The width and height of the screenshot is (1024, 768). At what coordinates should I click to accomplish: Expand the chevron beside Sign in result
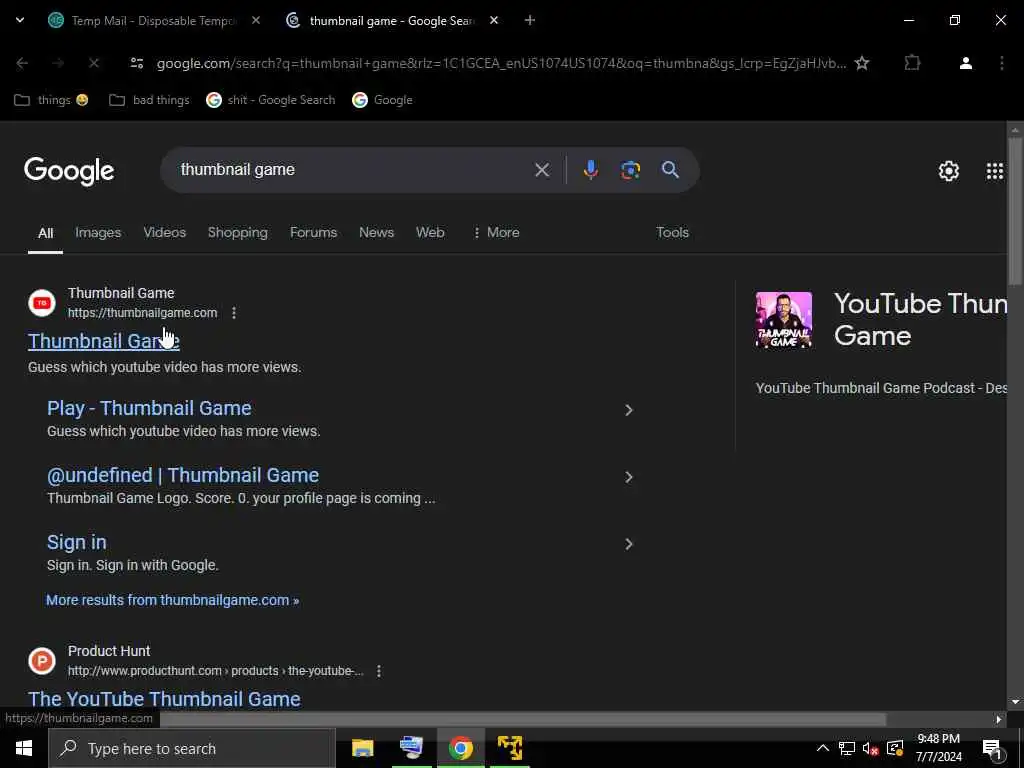(x=628, y=544)
